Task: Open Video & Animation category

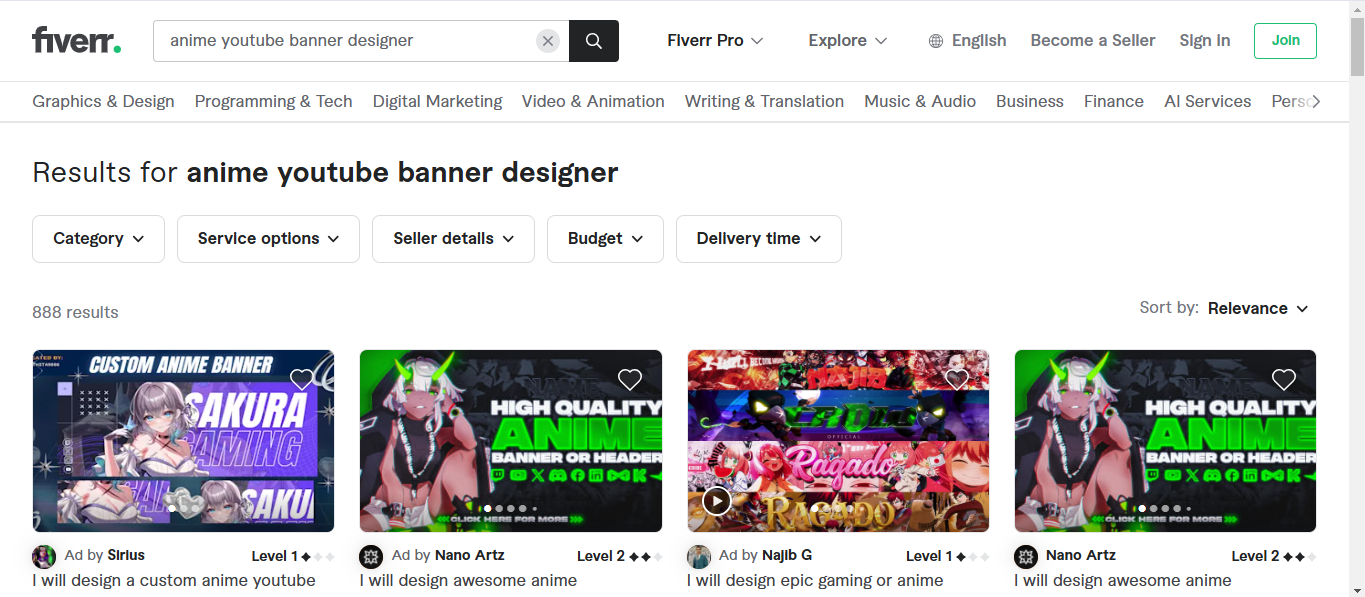Action: [593, 101]
